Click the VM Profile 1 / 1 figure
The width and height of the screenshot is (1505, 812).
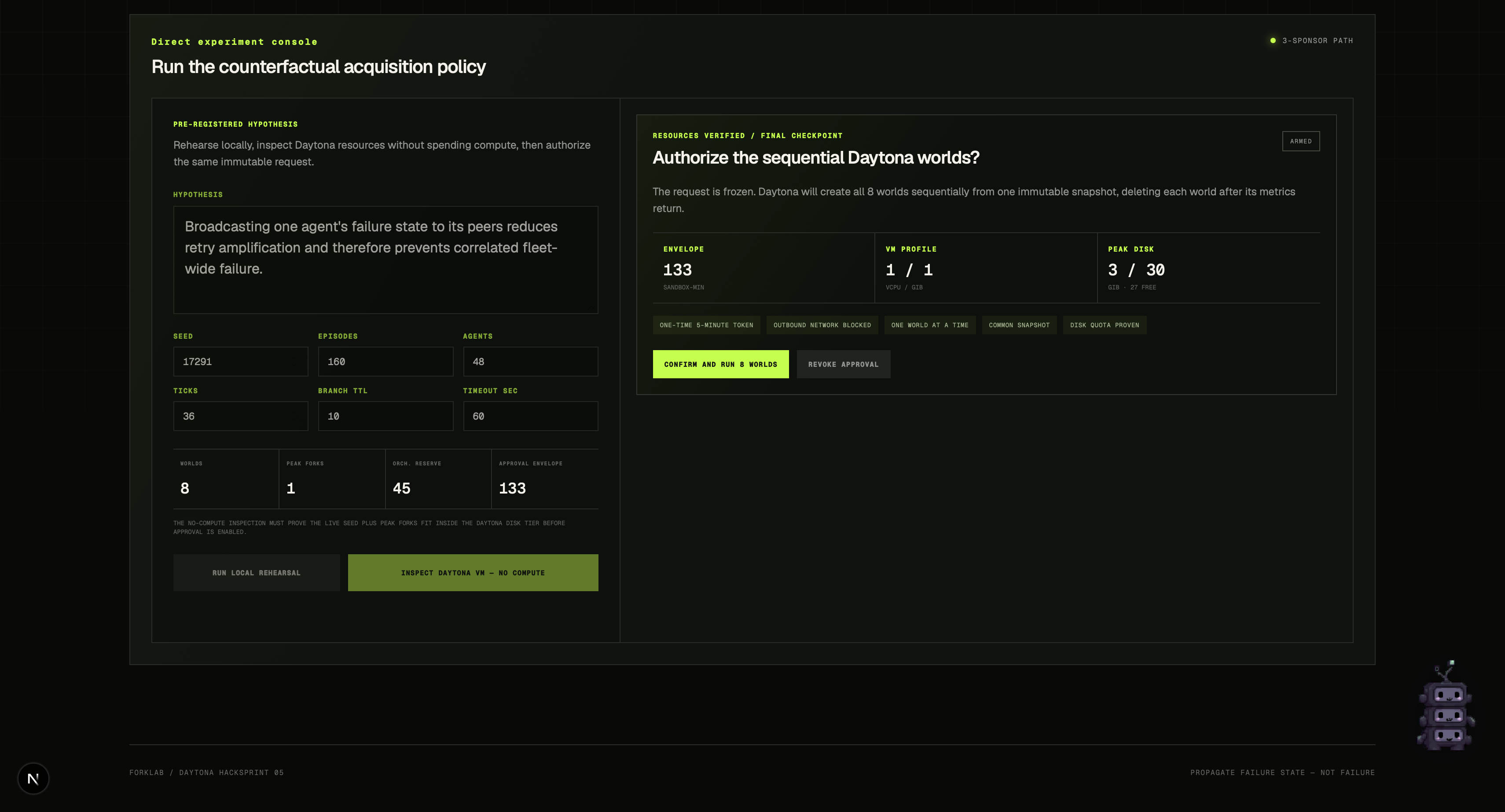pyautogui.click(x=909, y=270)
